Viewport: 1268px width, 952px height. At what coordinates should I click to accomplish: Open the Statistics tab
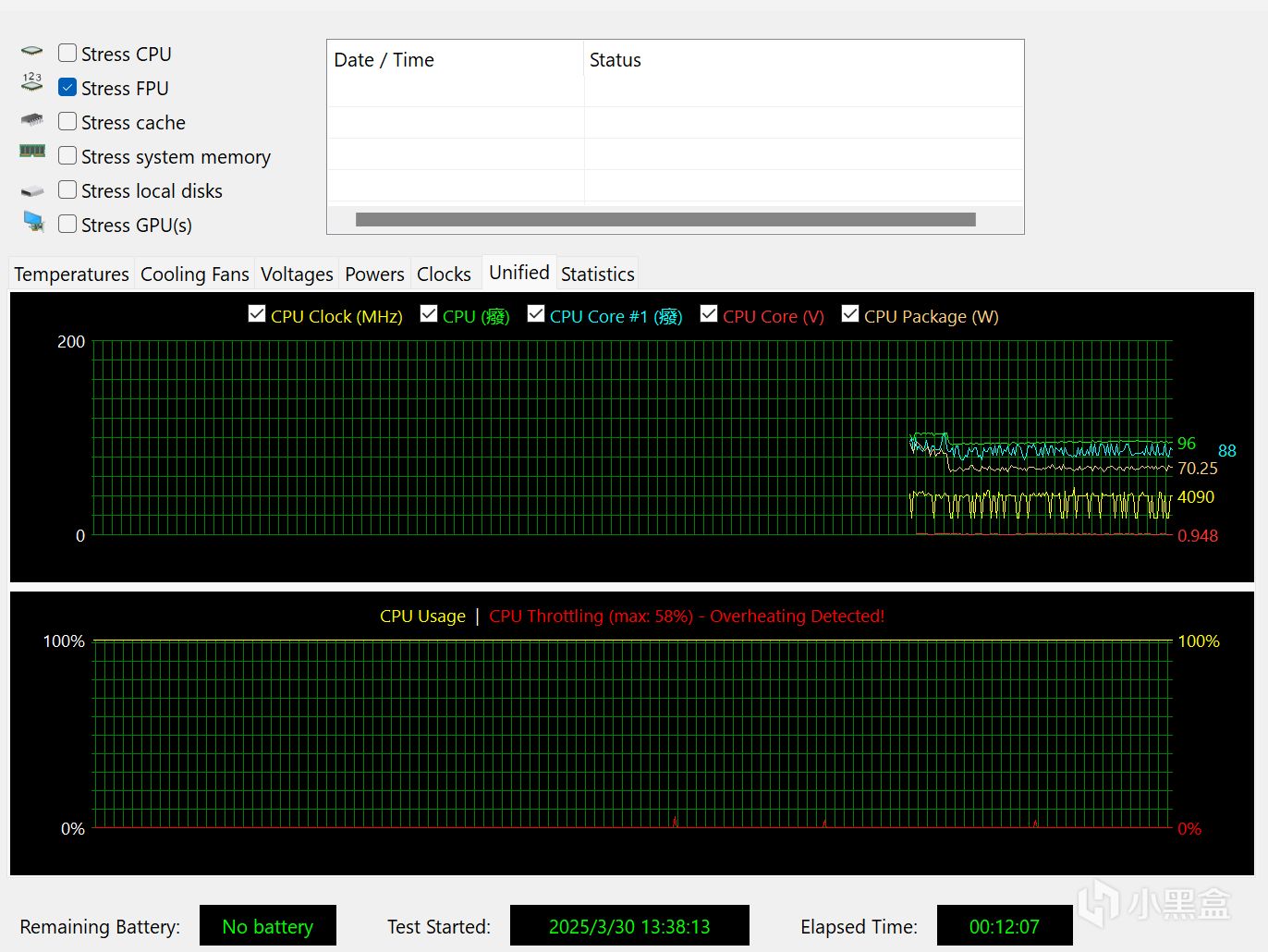597,275
